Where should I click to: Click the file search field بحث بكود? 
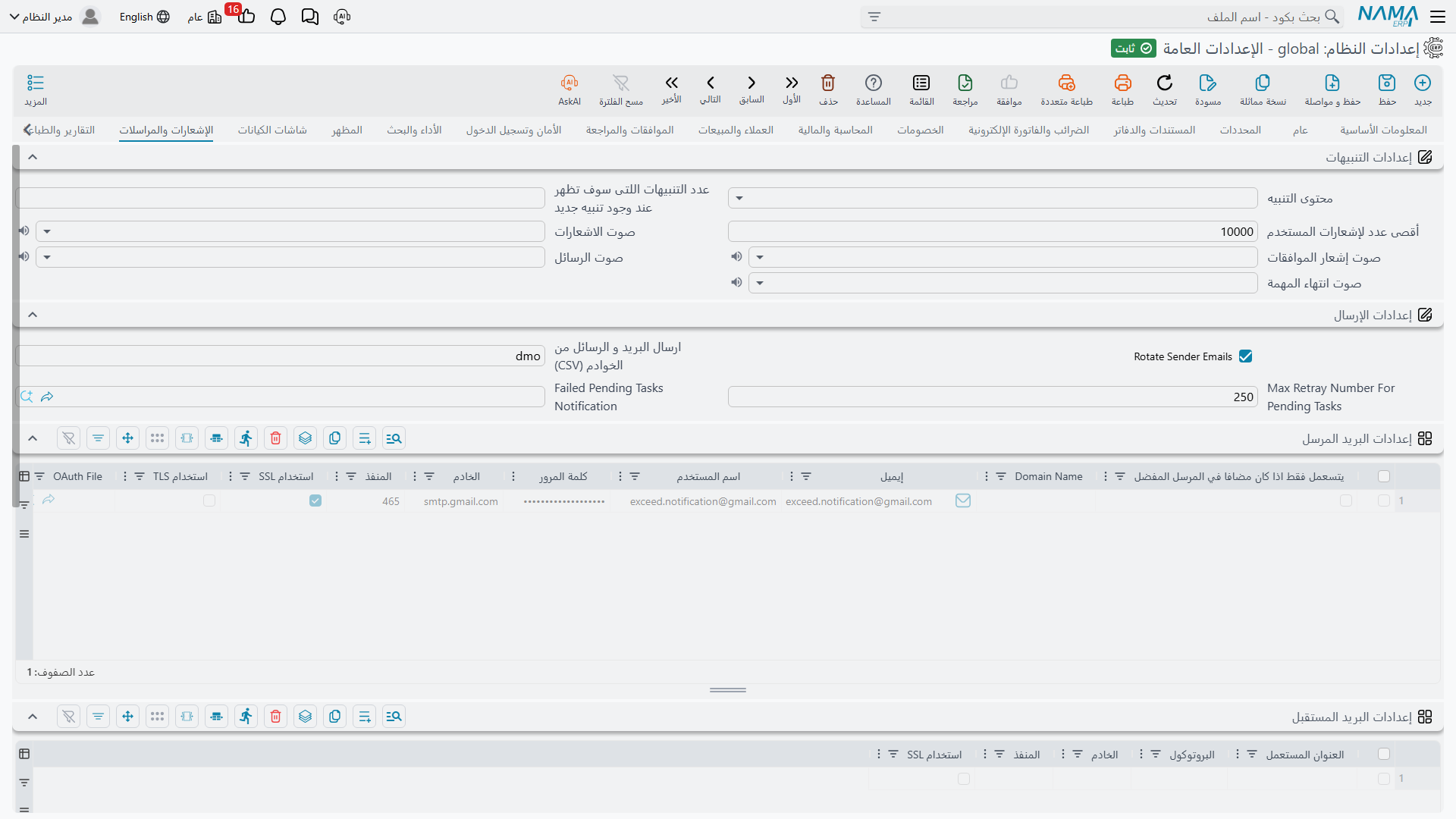(x=1102, y=17)
